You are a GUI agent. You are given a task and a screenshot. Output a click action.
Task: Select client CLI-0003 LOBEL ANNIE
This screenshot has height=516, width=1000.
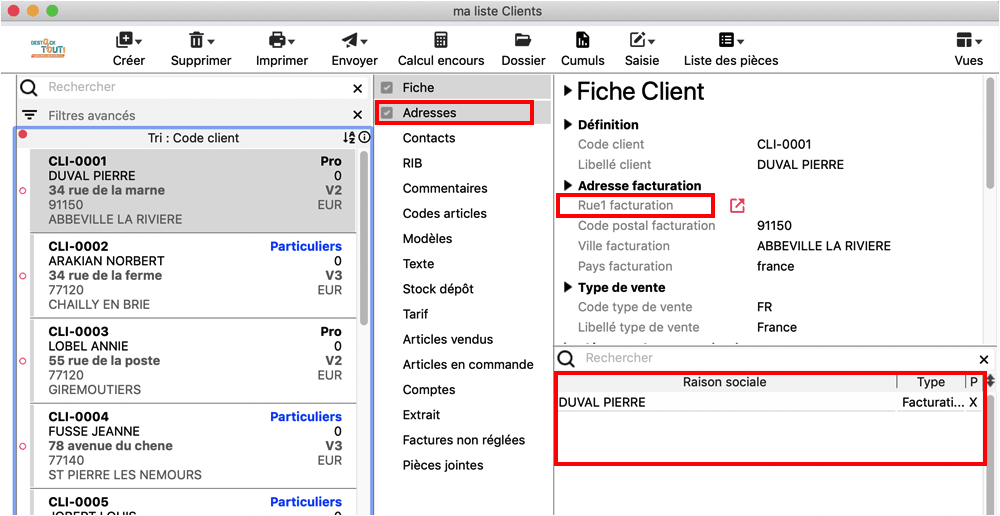[x=193, y=360]
